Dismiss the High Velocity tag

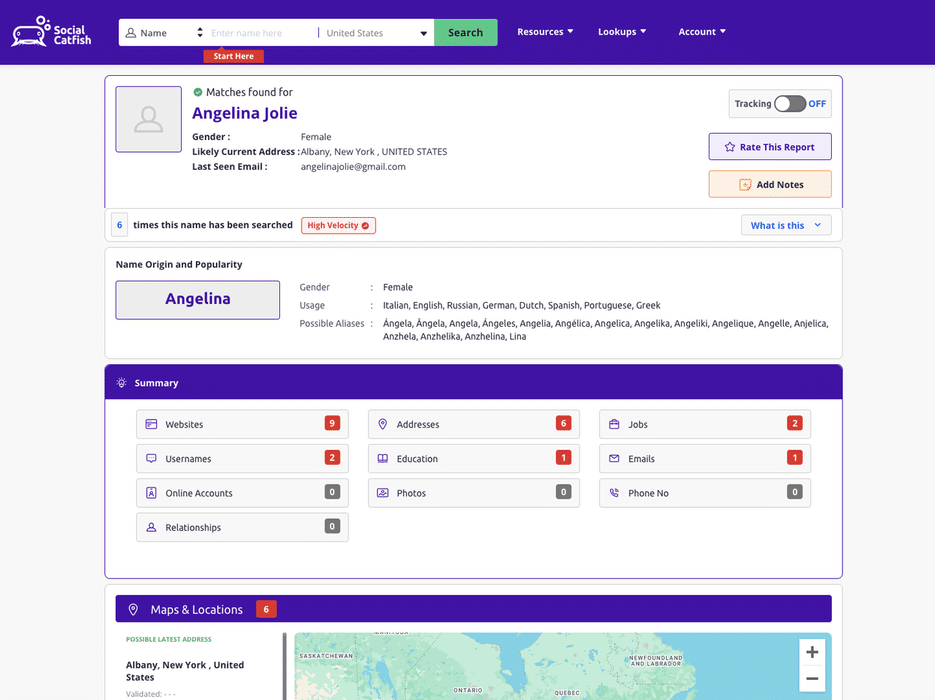click(x=365, y=226)
